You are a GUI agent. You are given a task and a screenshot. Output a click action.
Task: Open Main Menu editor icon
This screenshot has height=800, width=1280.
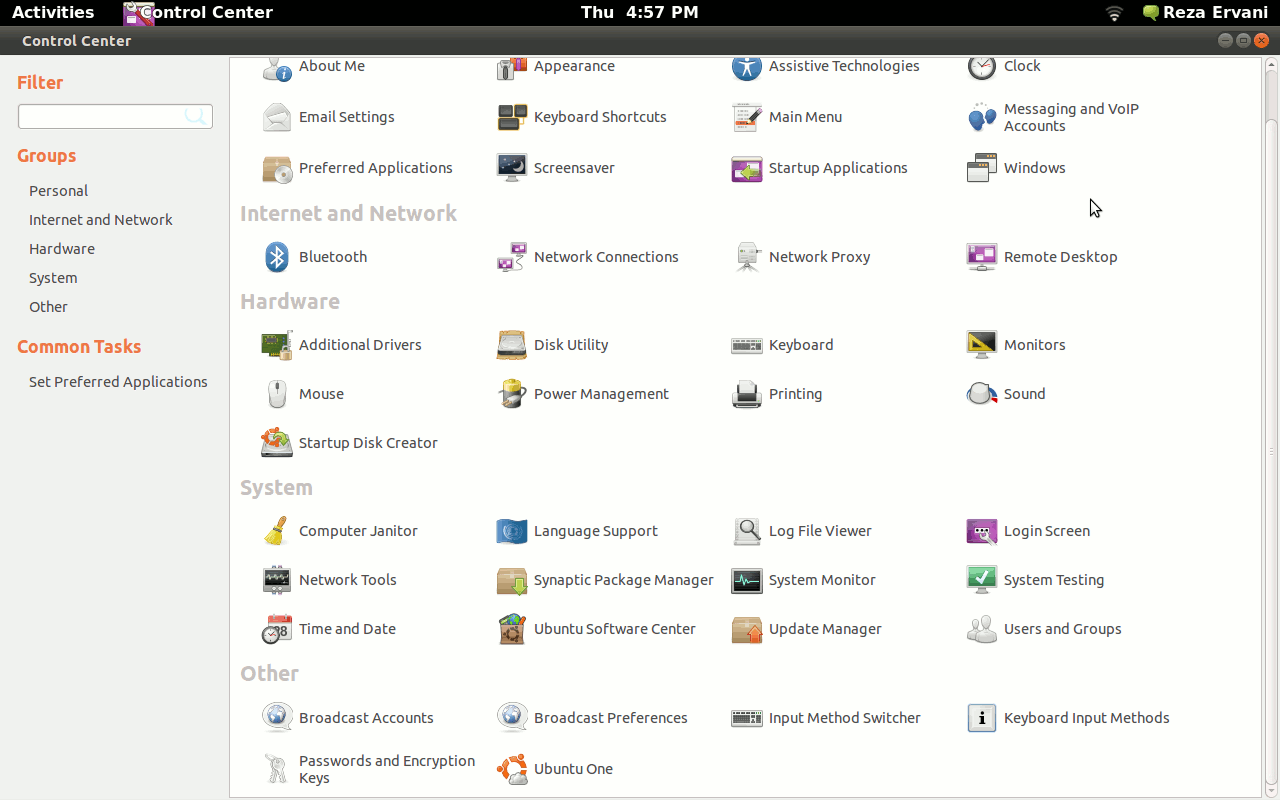pyautogui.click(x=747, y=117)
